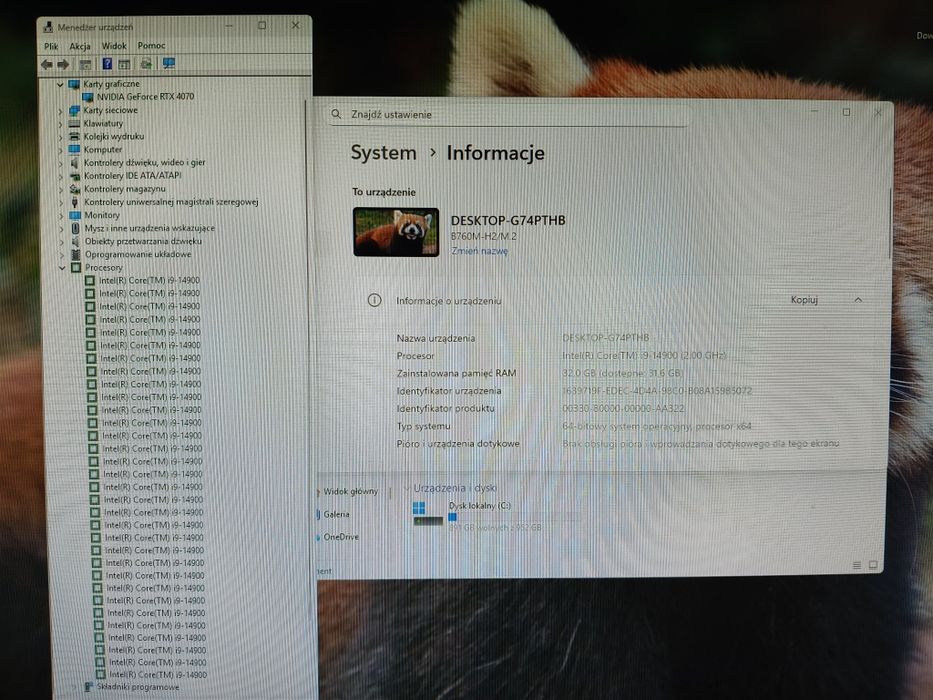The image size is (933, 700).
Task: Click the Komputer category icon
Action: pos(74,149)
